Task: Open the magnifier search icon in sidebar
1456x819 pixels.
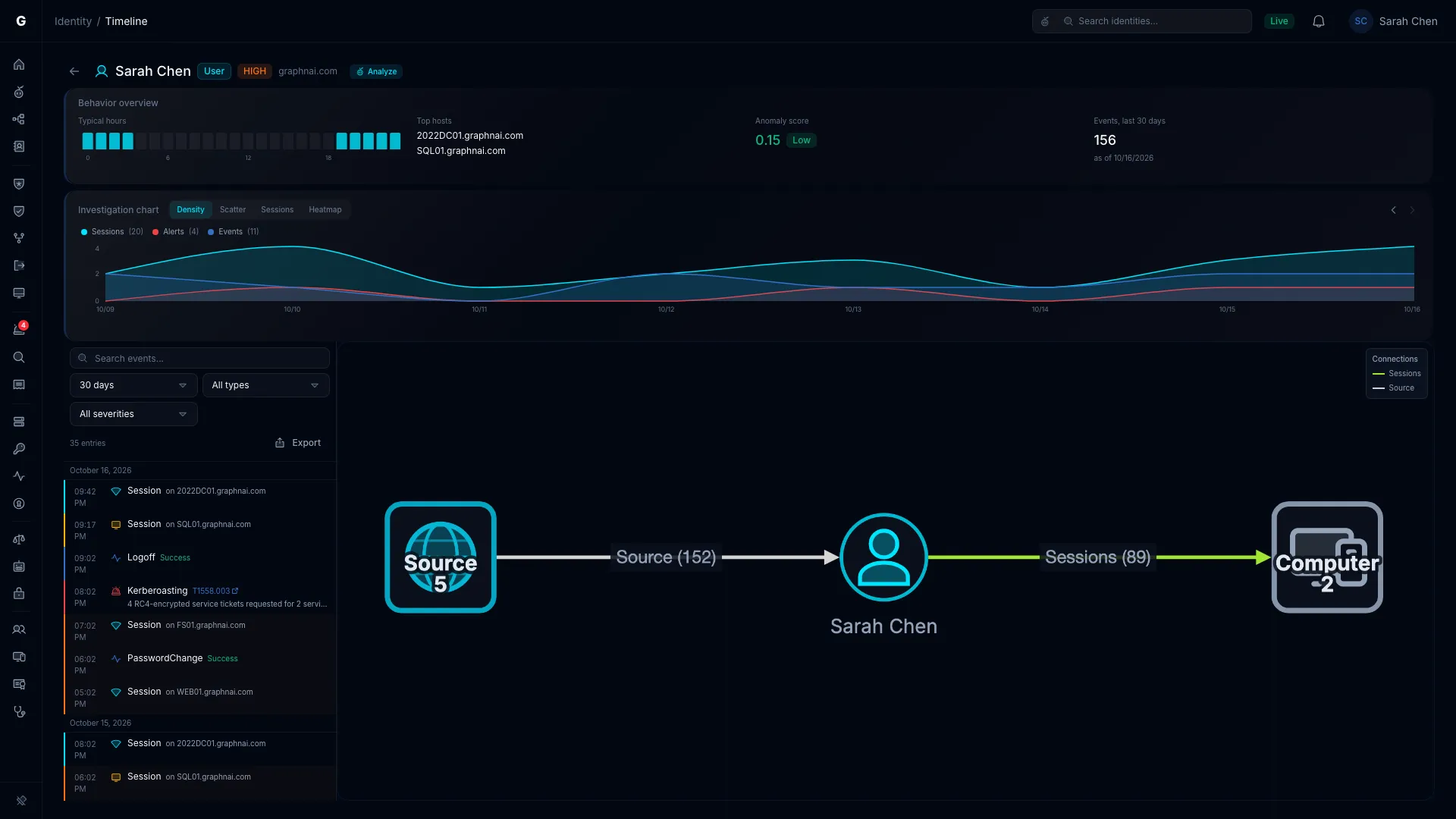Action: pyautogui.click(x=19, y=357)
